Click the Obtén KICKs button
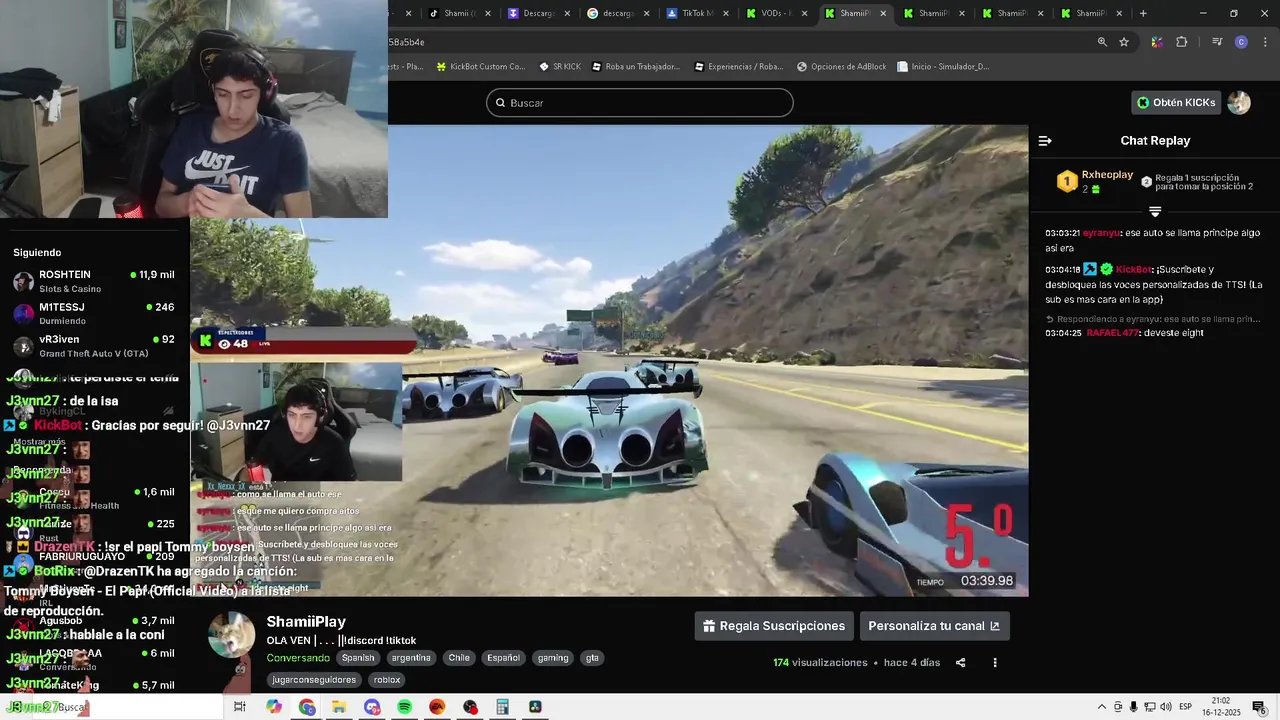Image resolution: width=1280 pixels, height=720 pixels. [1176, 102]
